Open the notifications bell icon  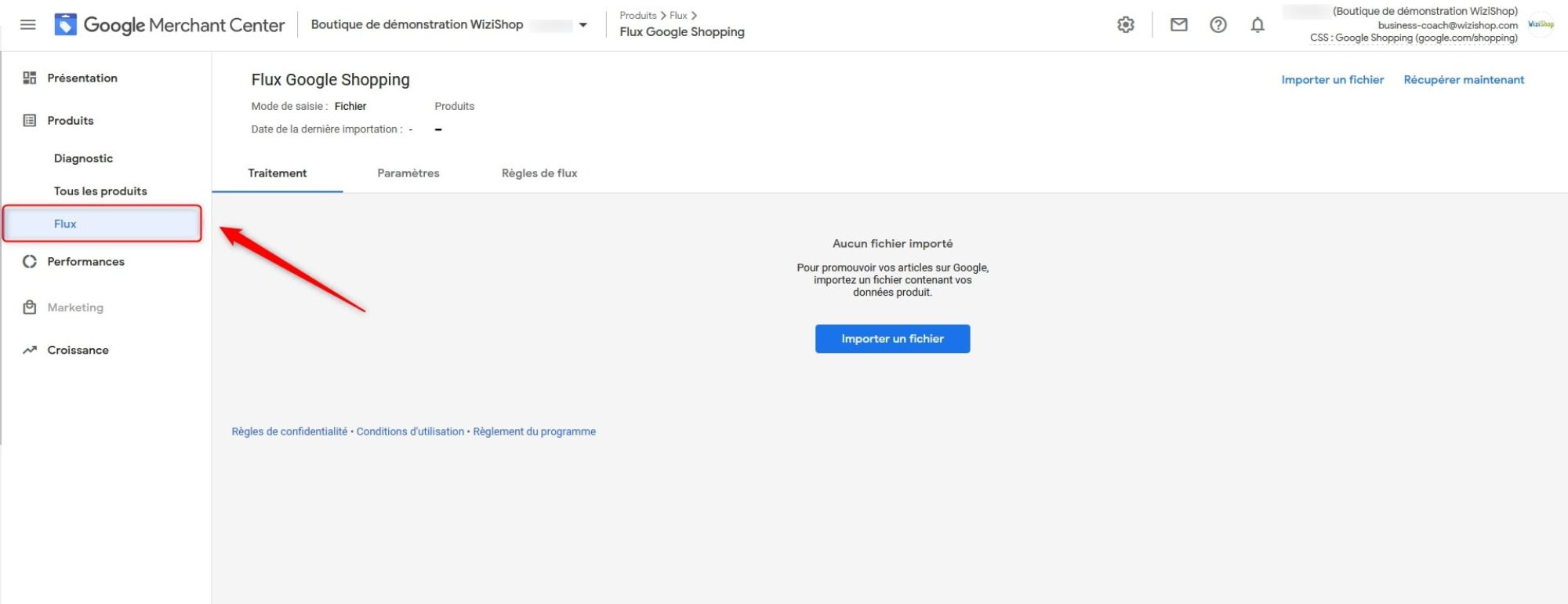tap(1258, 25)
